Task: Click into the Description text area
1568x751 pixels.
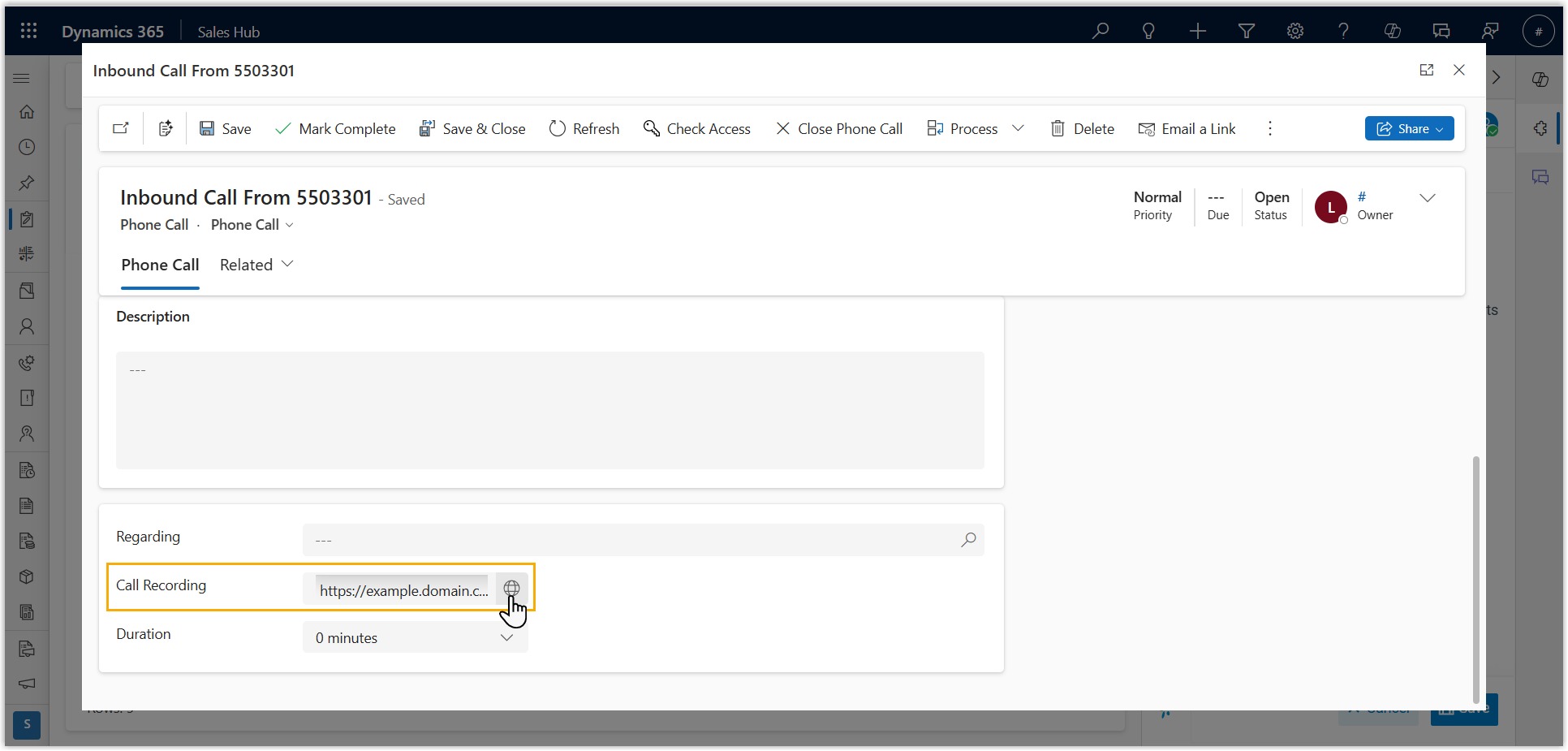Action: click(549, 410)
